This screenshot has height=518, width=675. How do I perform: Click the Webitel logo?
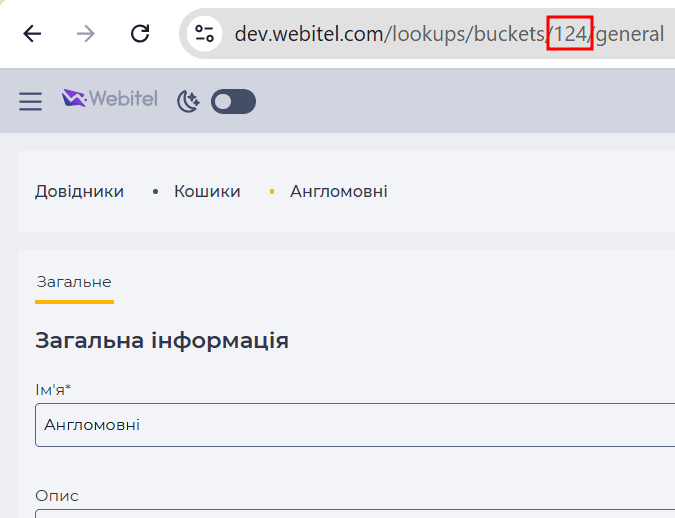coord(110,99)
